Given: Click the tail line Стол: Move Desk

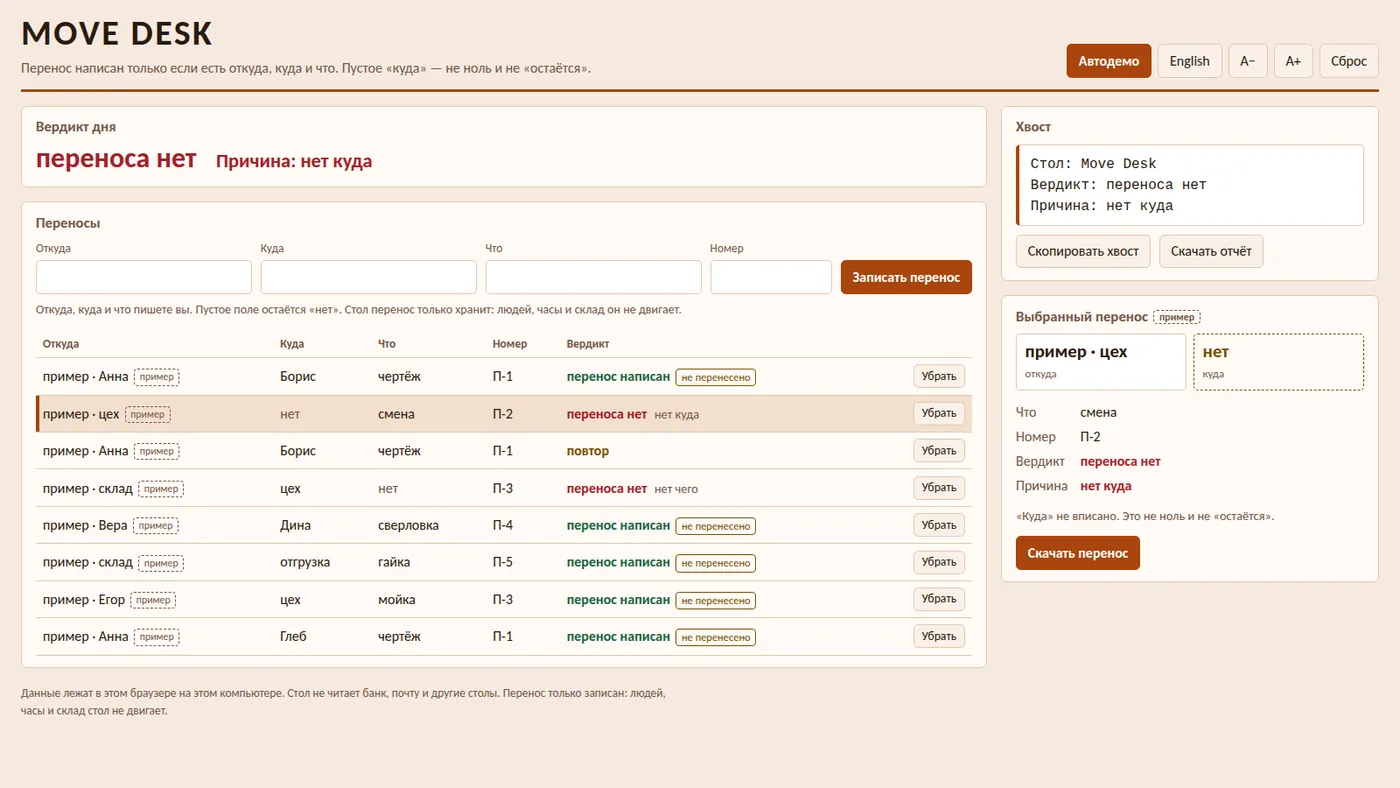Looking at the screenshot, I should [1093, 164].
